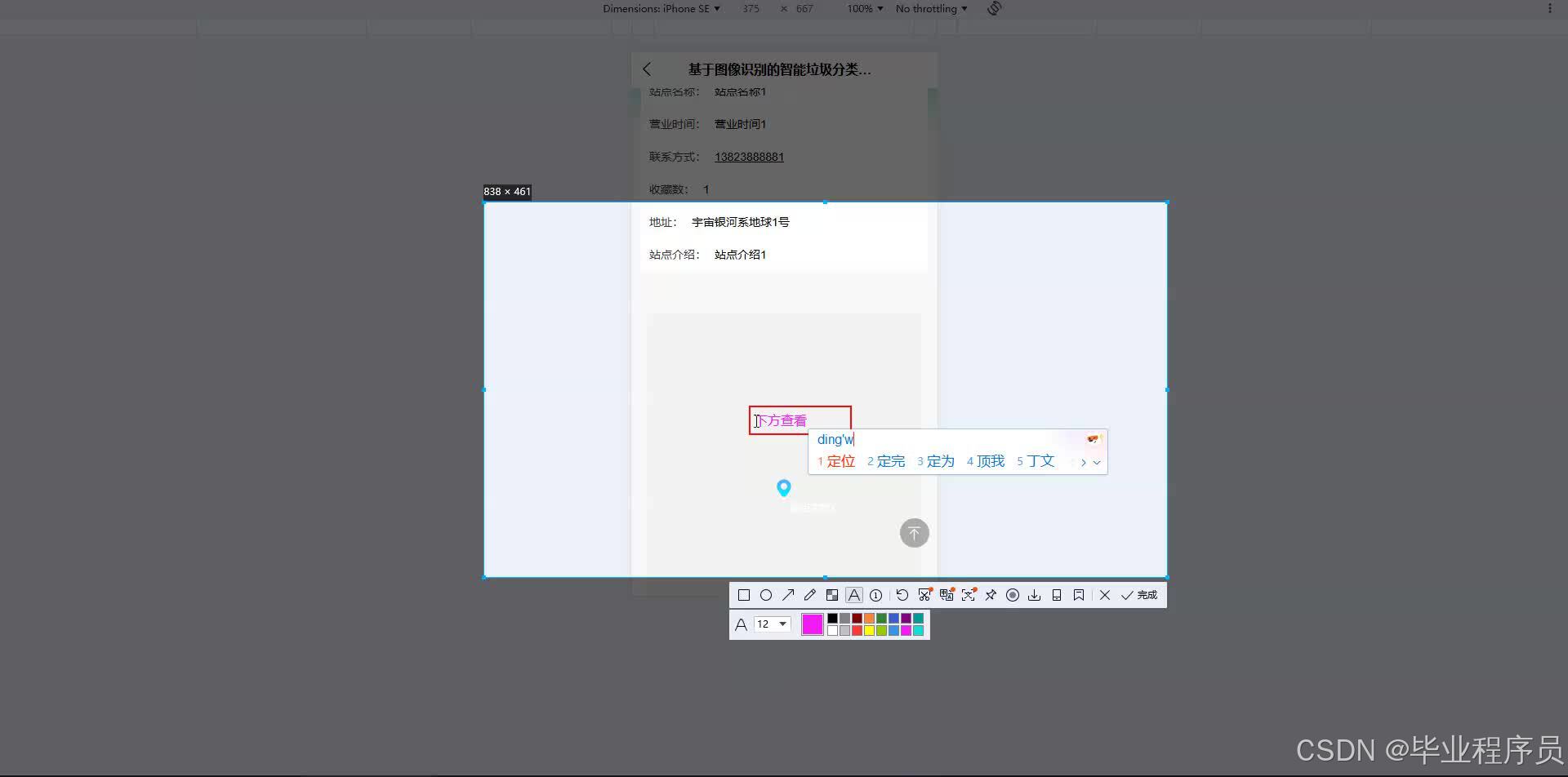Click the viewport width field 375
1568x777 pixels.
point(751,9)
